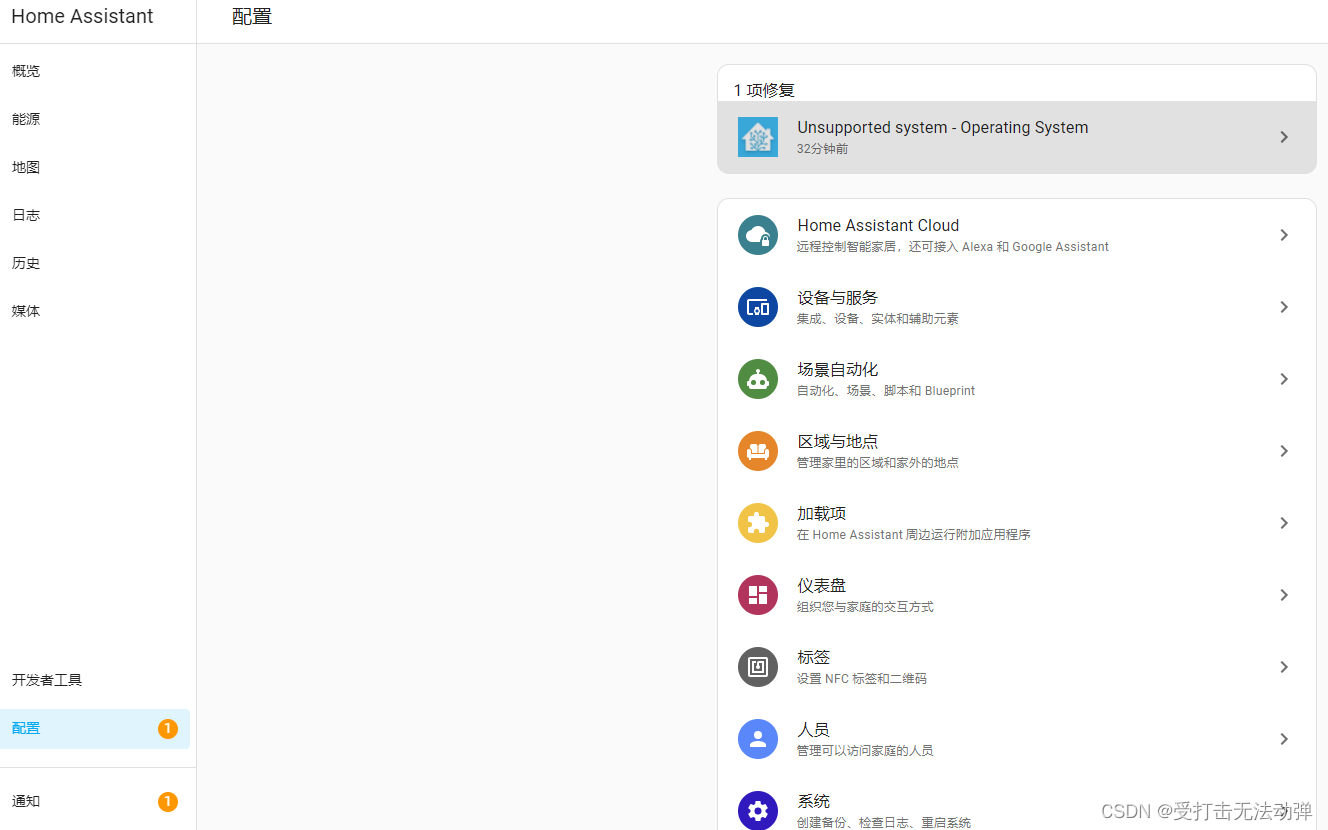Open the 场景自动化 settings entry
Viewport: 1328px width, 830px height.
point(1017,379)
